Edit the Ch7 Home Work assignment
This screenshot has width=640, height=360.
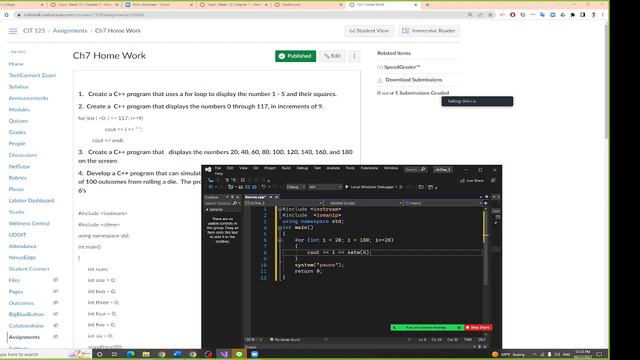click(x=332, y=56)
